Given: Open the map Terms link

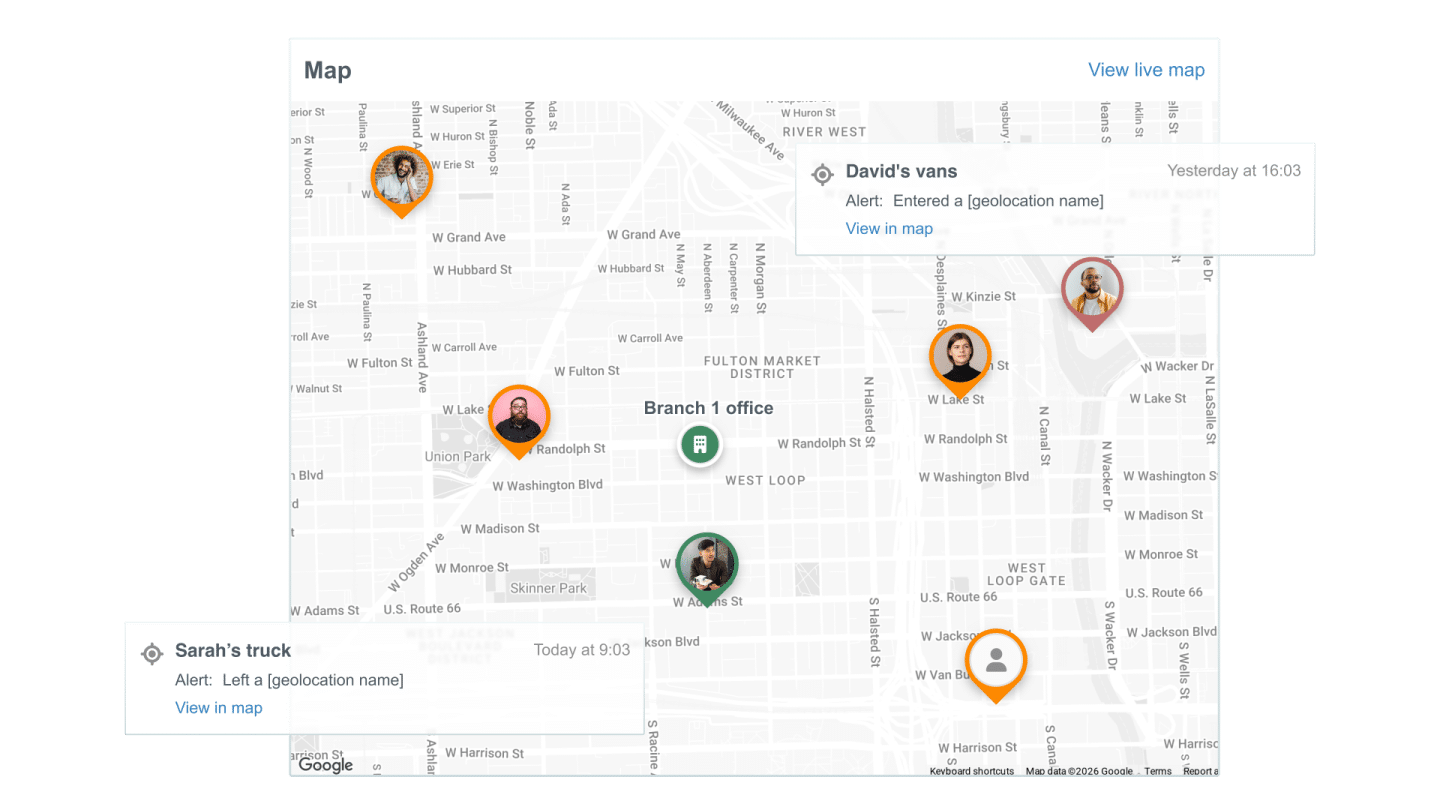Looking at the screenshot, I should (x=1158, y=771).
